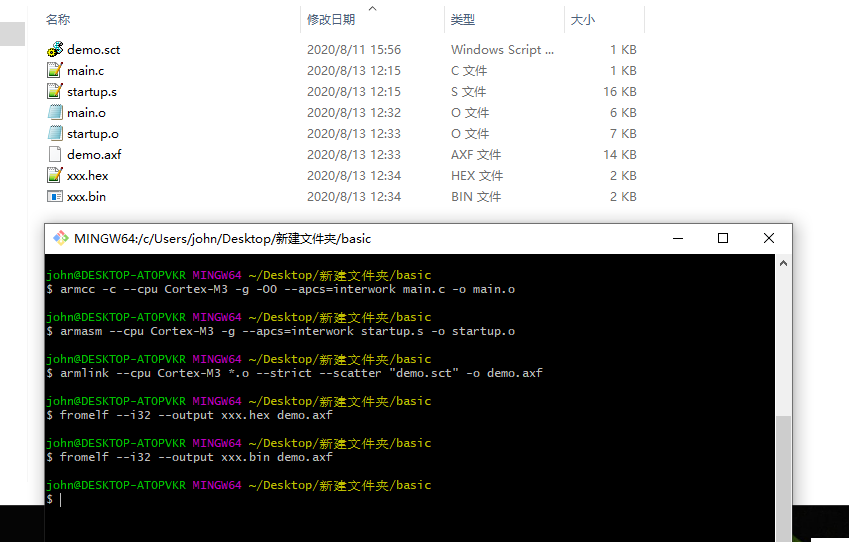Screen dimensions: 849x542
Task: Click the 2020/8/11 15:56 date of demo.sct
Action: point(354,49)
